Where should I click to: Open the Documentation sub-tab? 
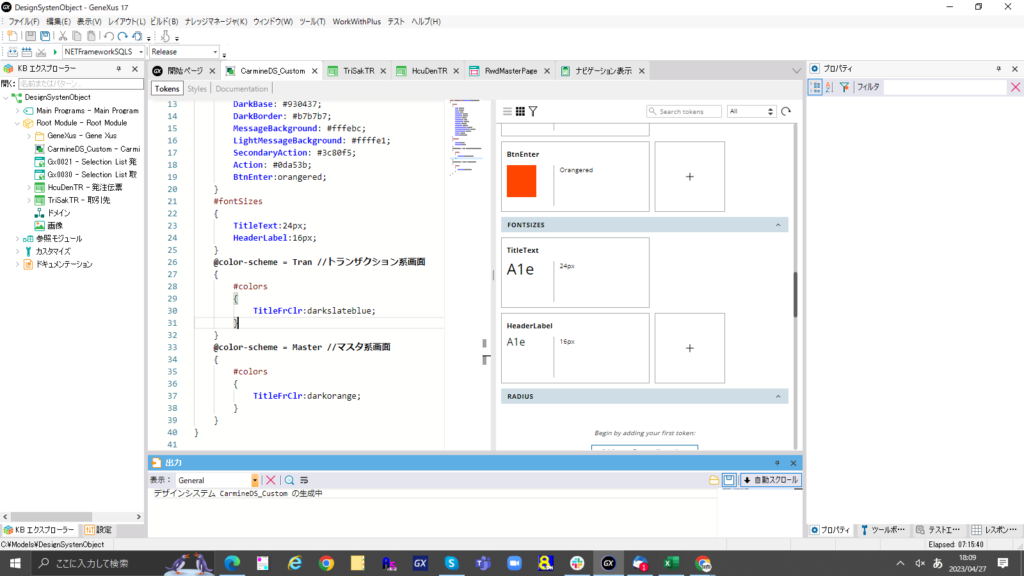242,89
